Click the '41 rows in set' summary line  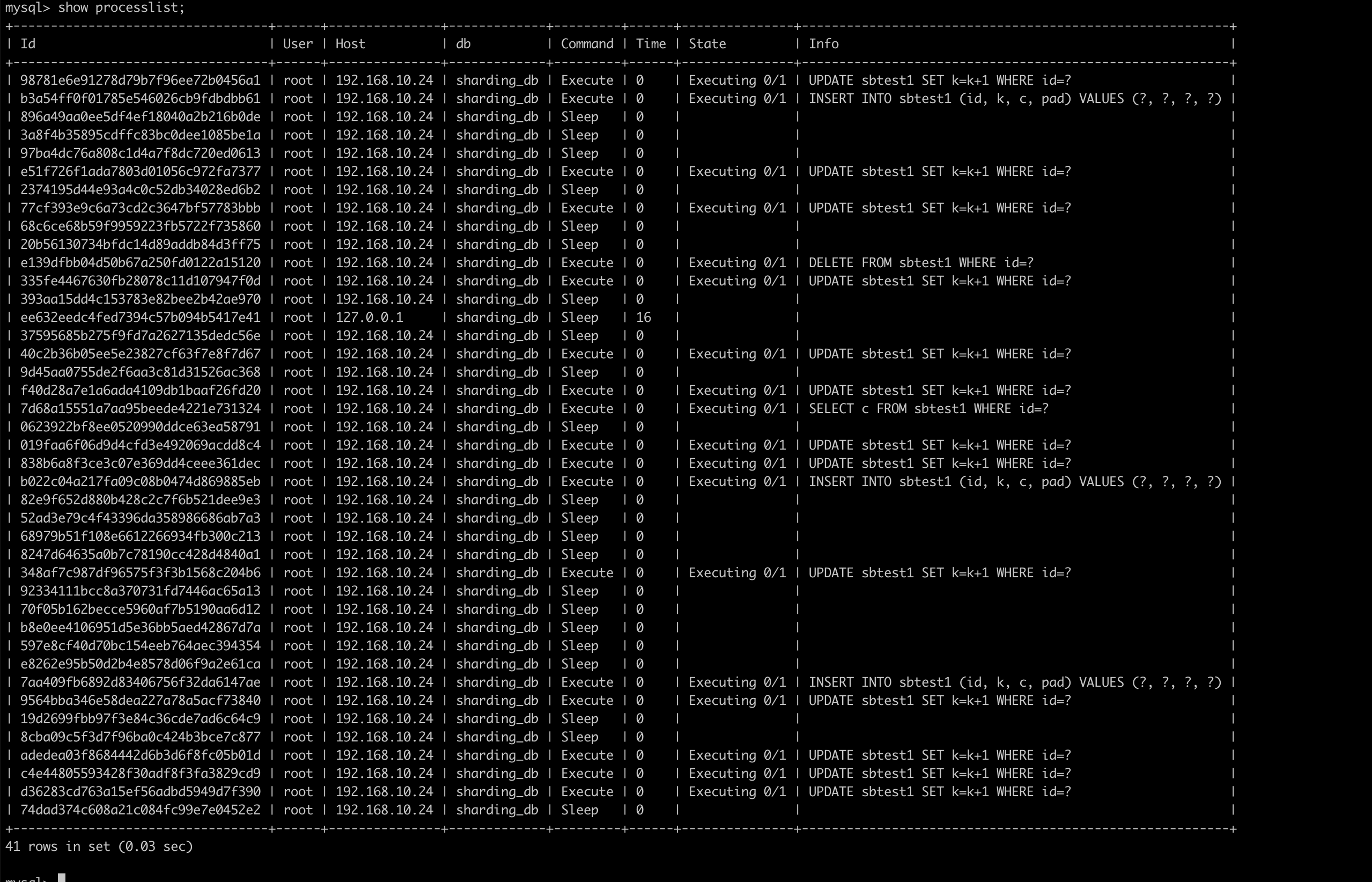pyautogui.click(x=99, y=847)
